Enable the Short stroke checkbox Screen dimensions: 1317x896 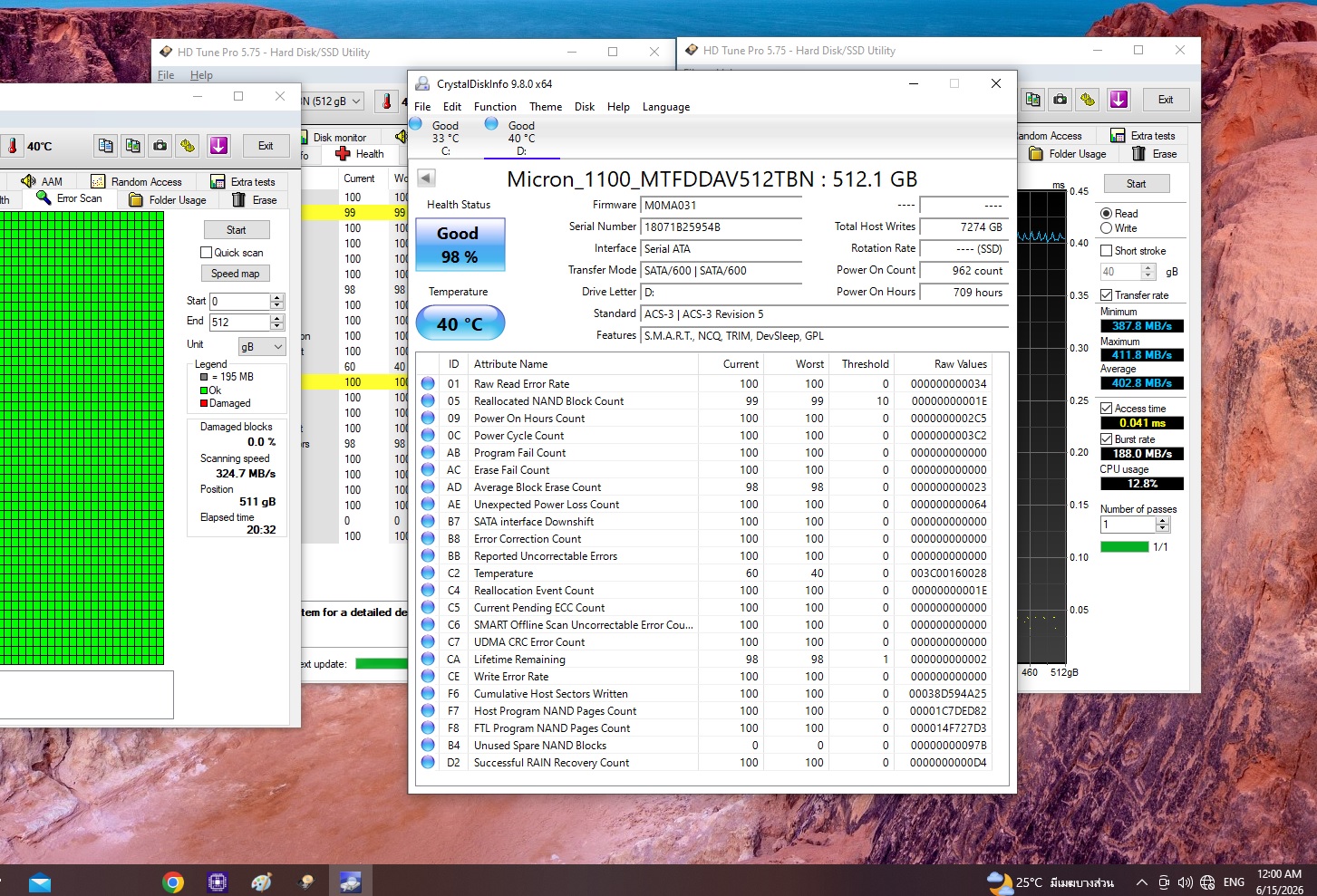point(1106,251)
